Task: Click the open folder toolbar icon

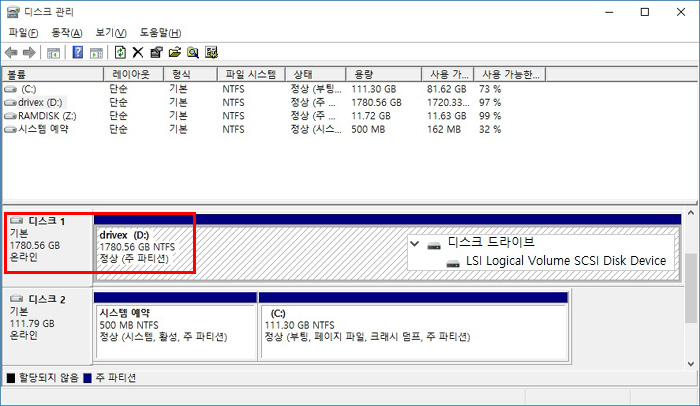Action: tap(175, 52)
